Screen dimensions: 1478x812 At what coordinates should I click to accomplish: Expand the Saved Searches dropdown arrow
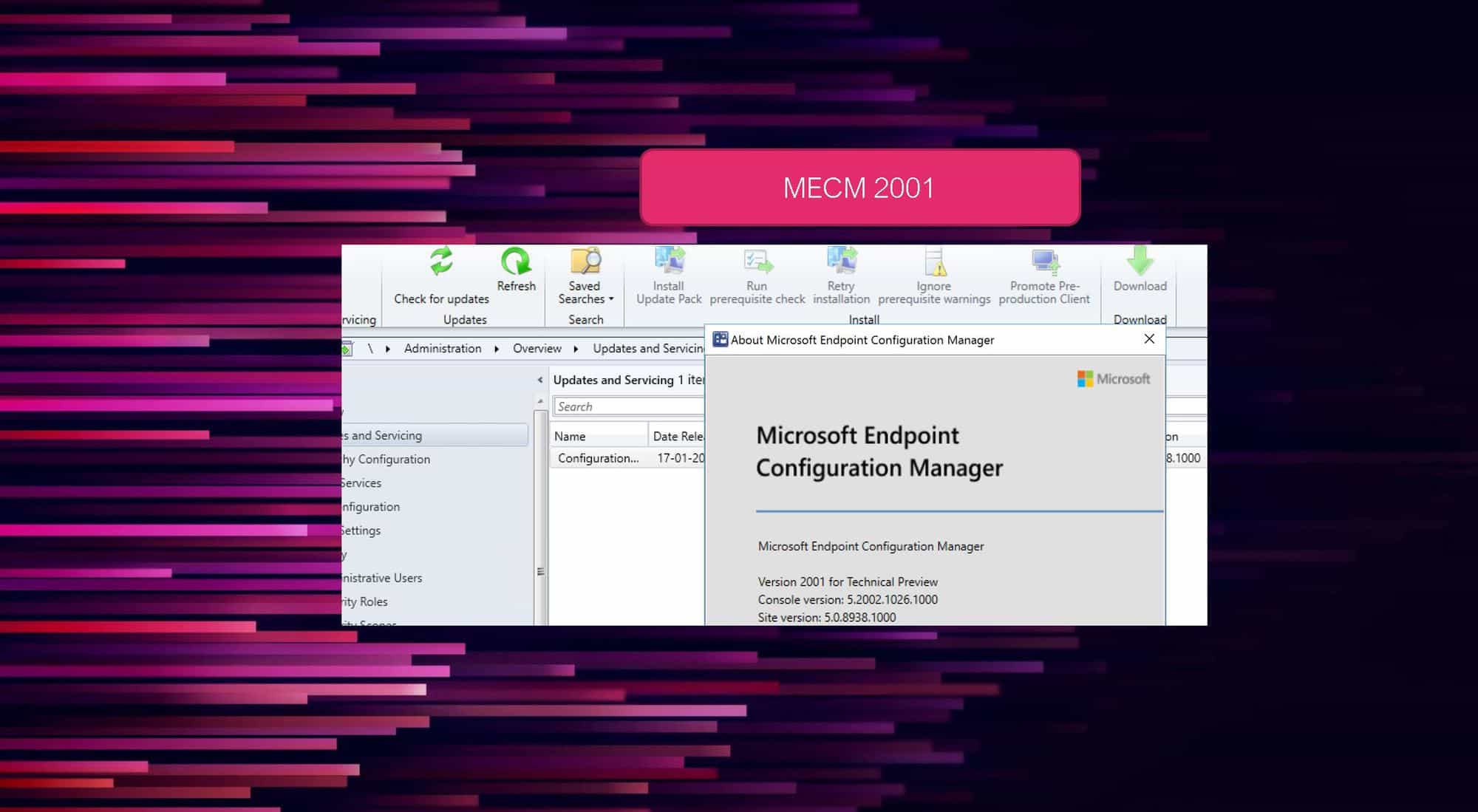tap(610, 298)
